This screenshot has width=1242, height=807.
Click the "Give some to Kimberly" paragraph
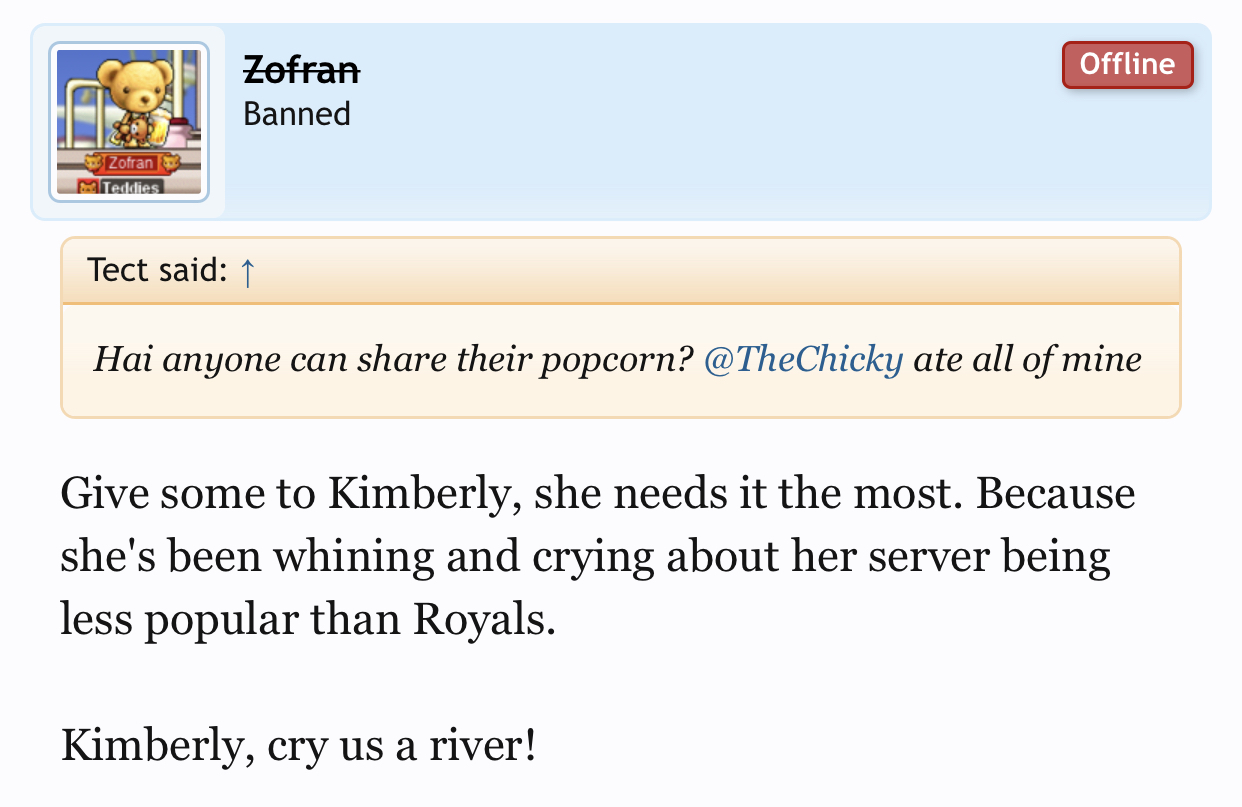pyautogui.click(x=598, y=557)
